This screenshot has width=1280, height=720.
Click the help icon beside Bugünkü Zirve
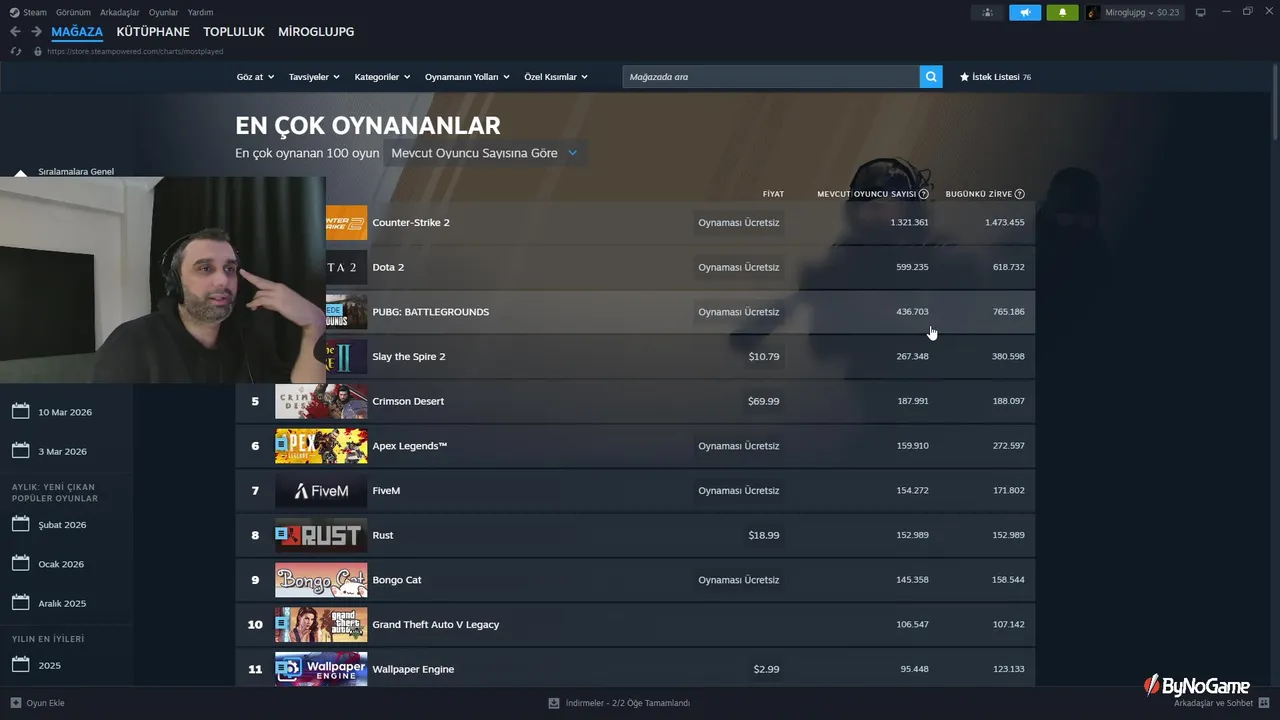pyautogui.click(x=1020, y=194)
